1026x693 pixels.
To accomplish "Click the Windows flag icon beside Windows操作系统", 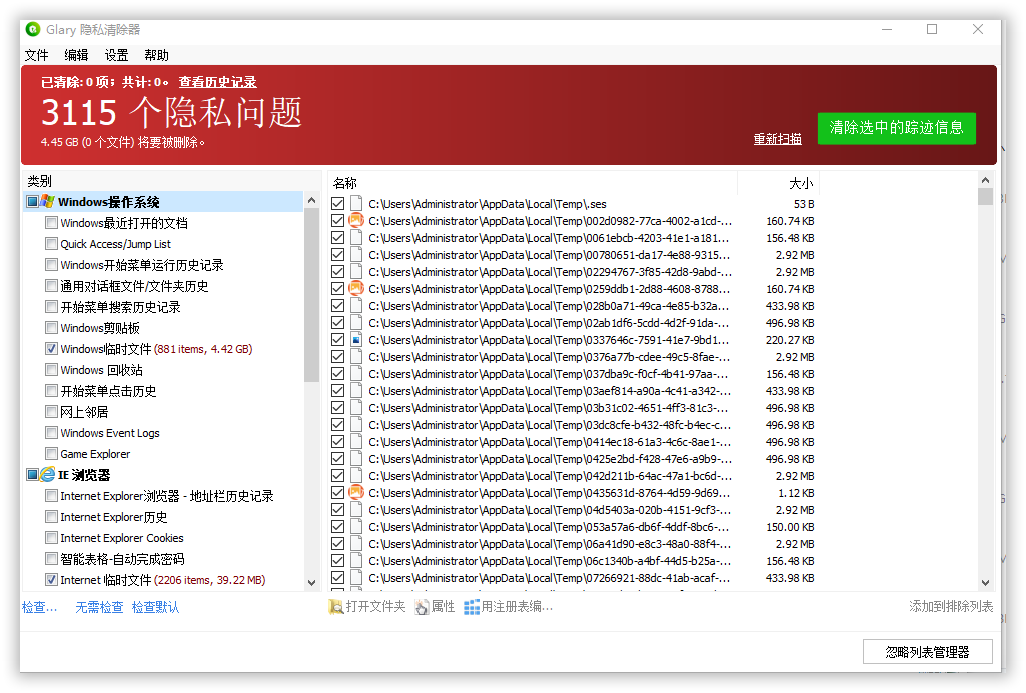I will tap(47, 202).
